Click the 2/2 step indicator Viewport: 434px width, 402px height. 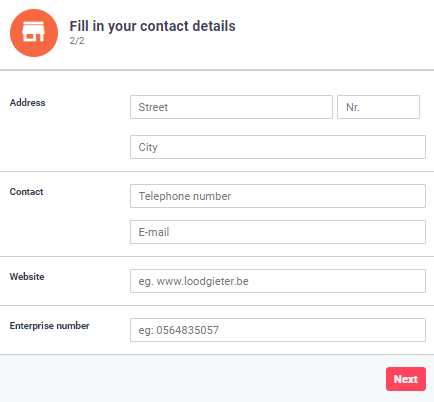[x=77, y=41]
